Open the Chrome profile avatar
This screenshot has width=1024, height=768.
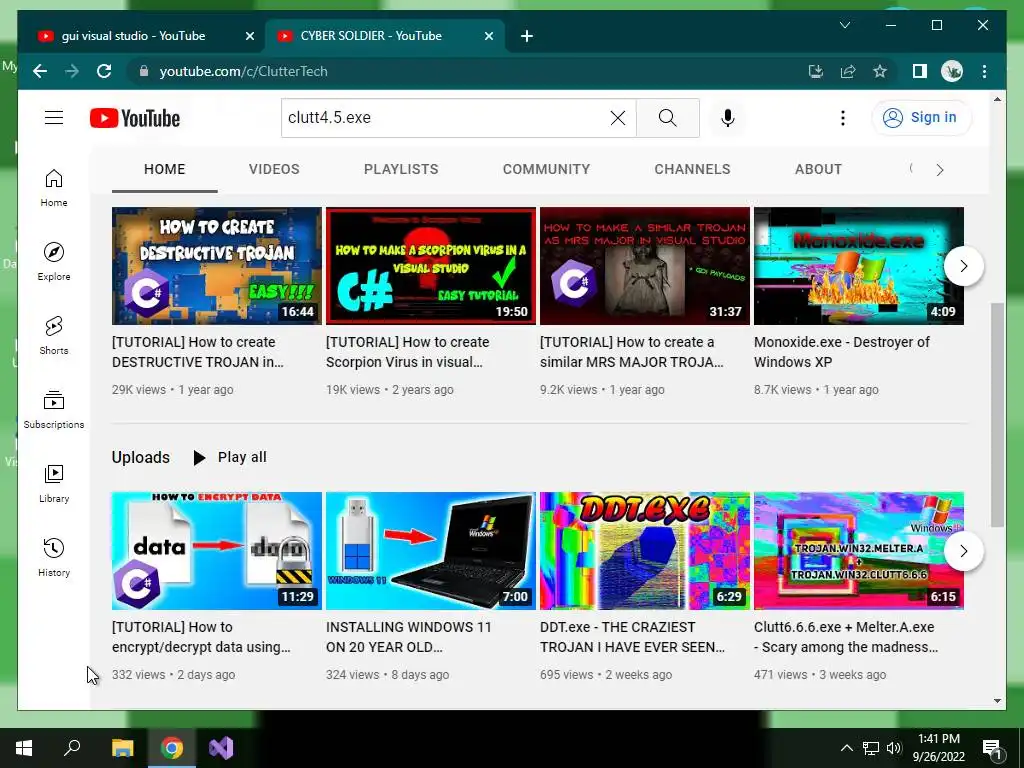pyautogui.click(x=952, y=71)
